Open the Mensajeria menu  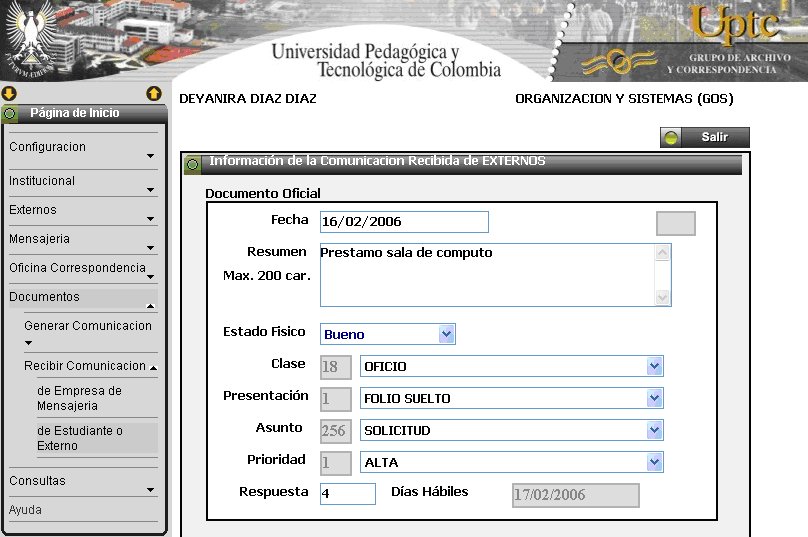point(39,239)
